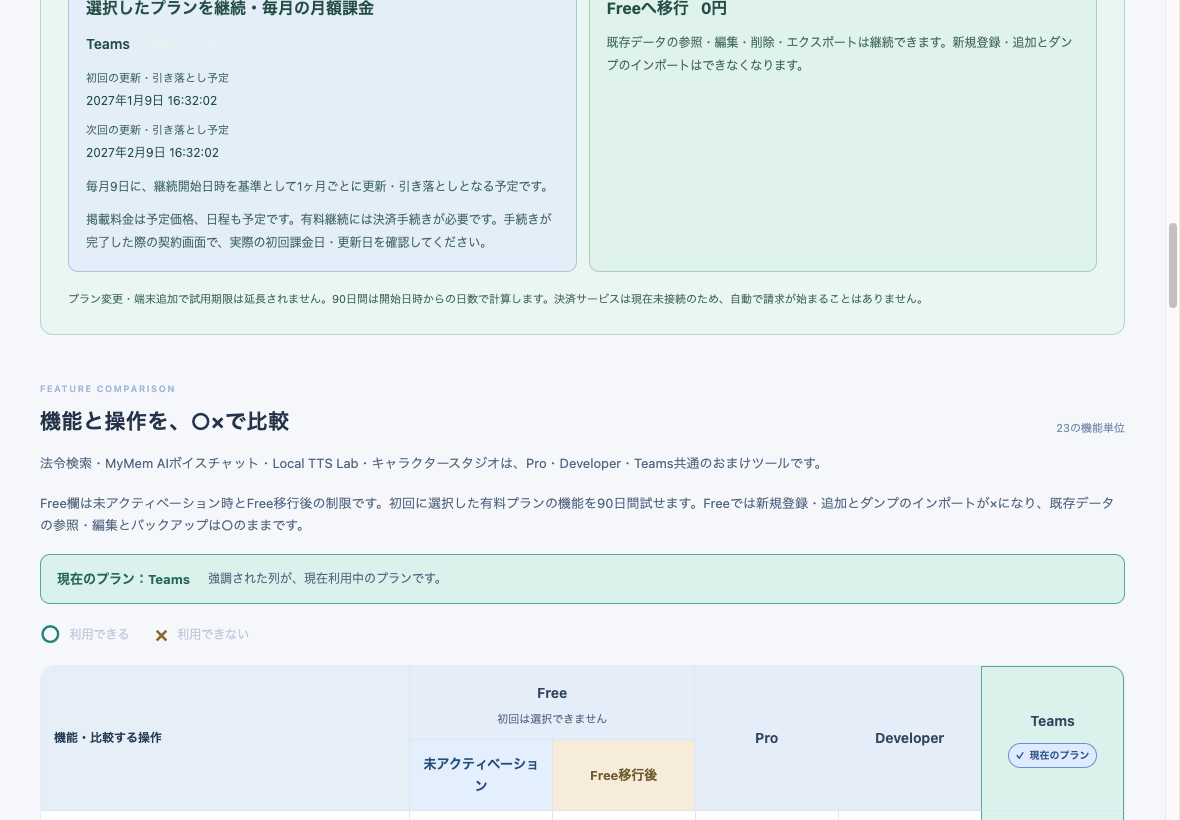The width and height of the screenshot is (1180, 820).
Task: Click the 機能と操作を、○×で比較 heading
Action: 165,421
